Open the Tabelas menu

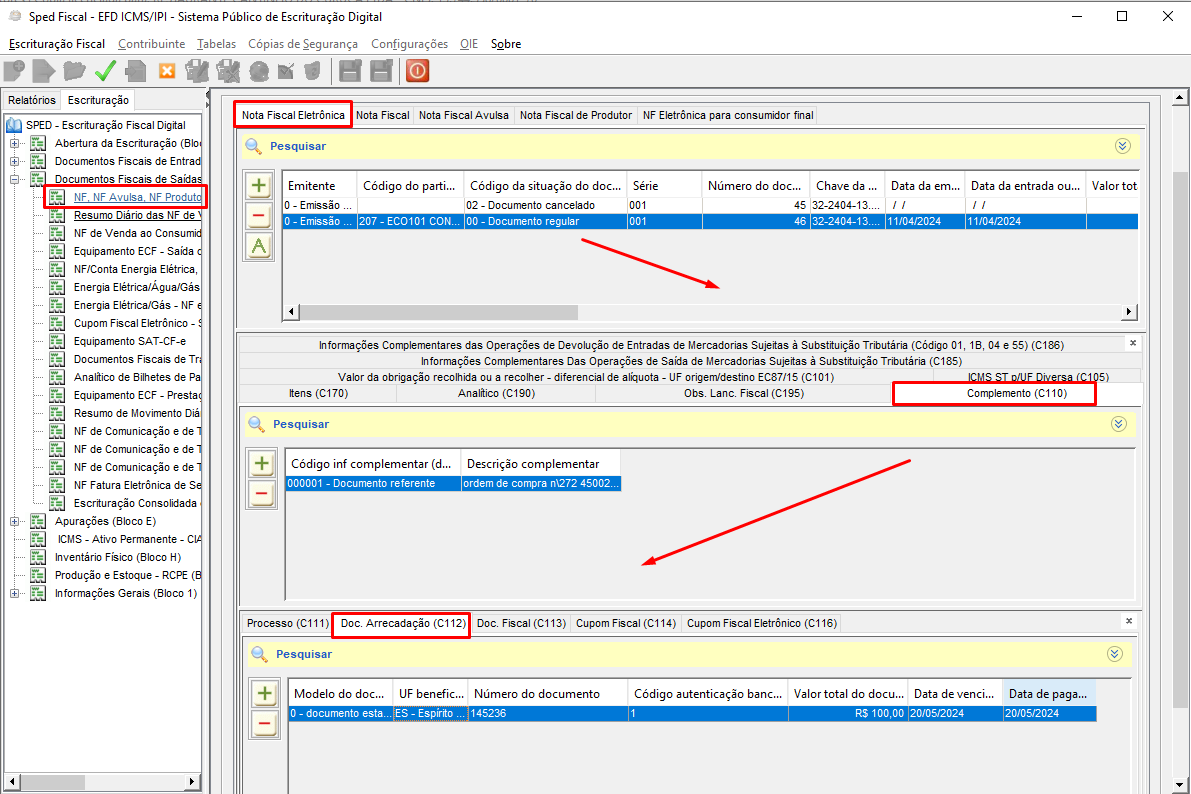(217, 44)
